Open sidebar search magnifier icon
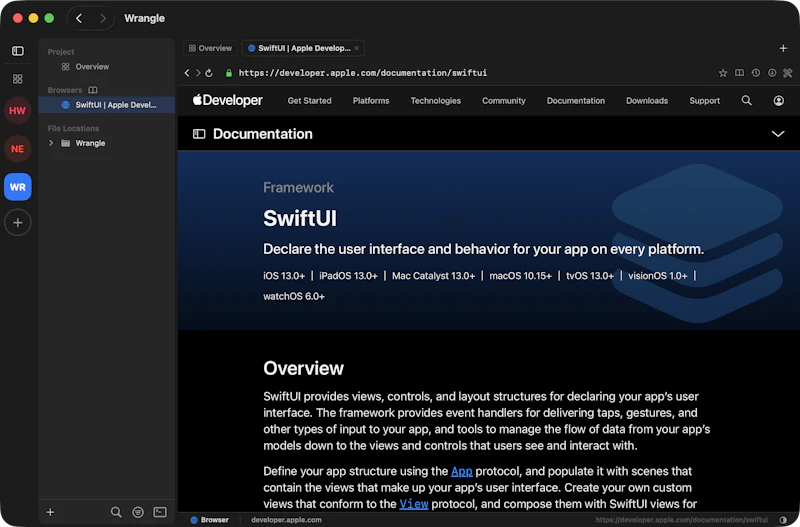 [x=116, y=512]
